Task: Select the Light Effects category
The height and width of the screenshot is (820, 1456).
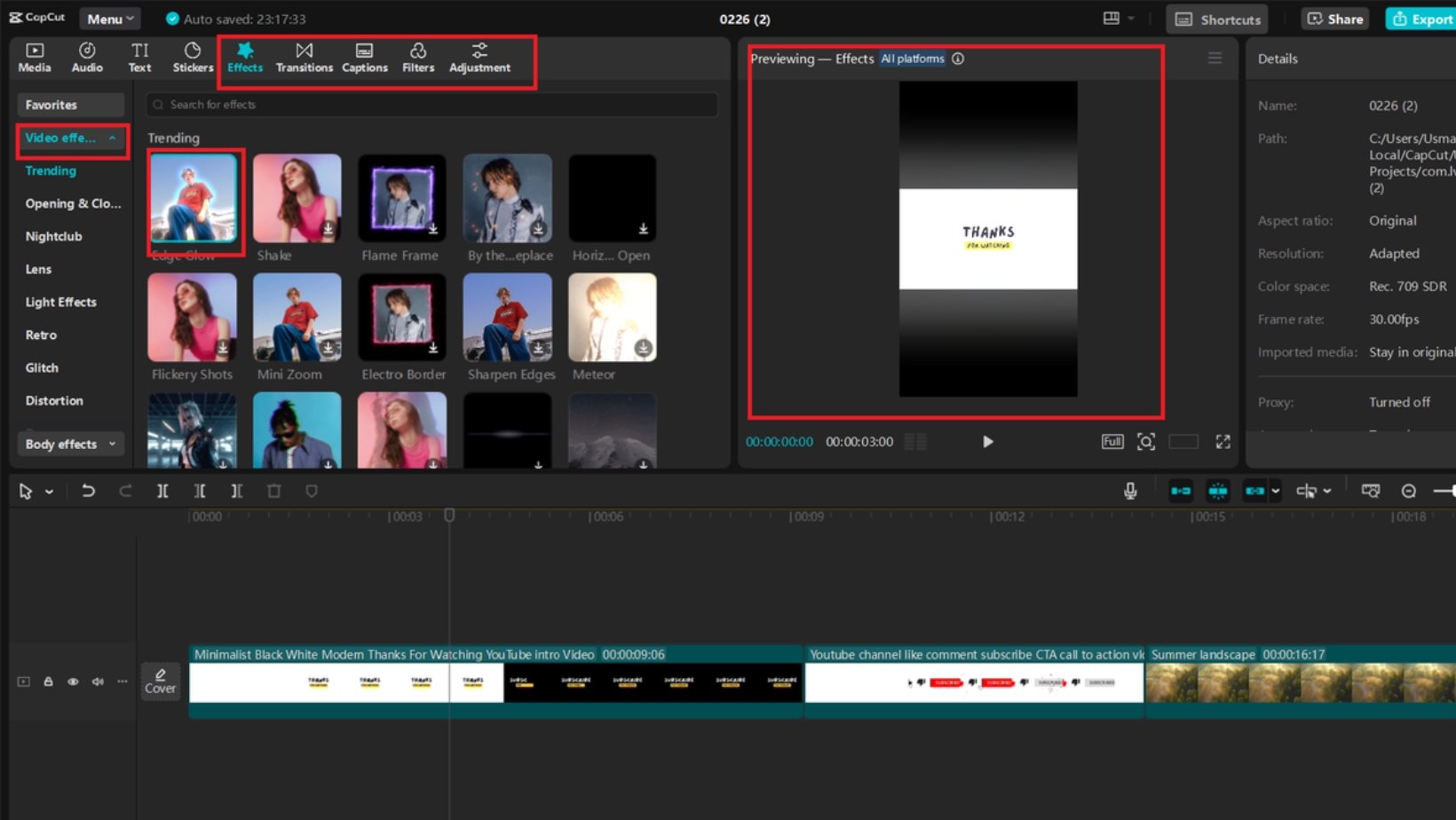Action: (60, 302)
